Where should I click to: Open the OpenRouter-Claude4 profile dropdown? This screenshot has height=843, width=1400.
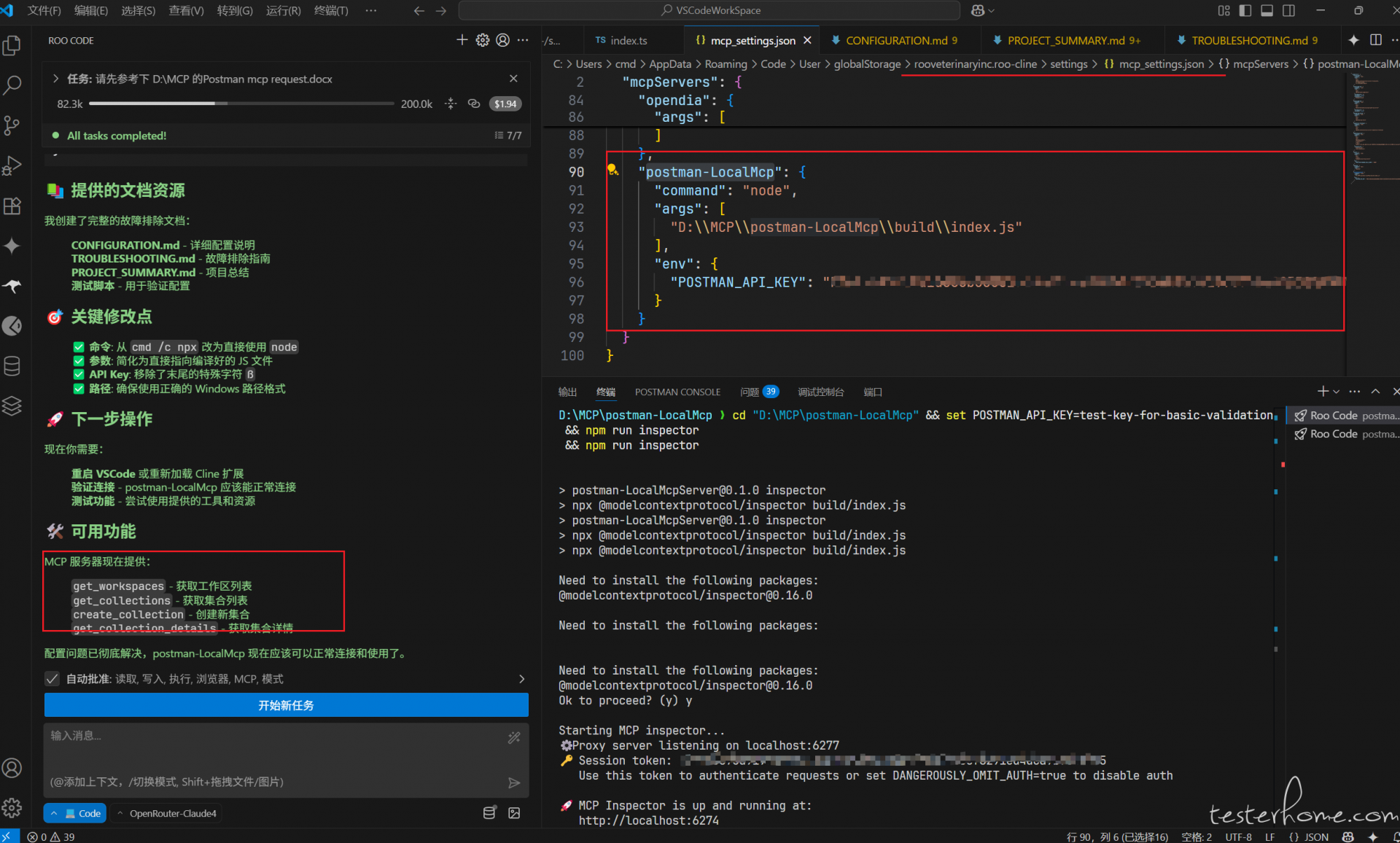point(167,813)
